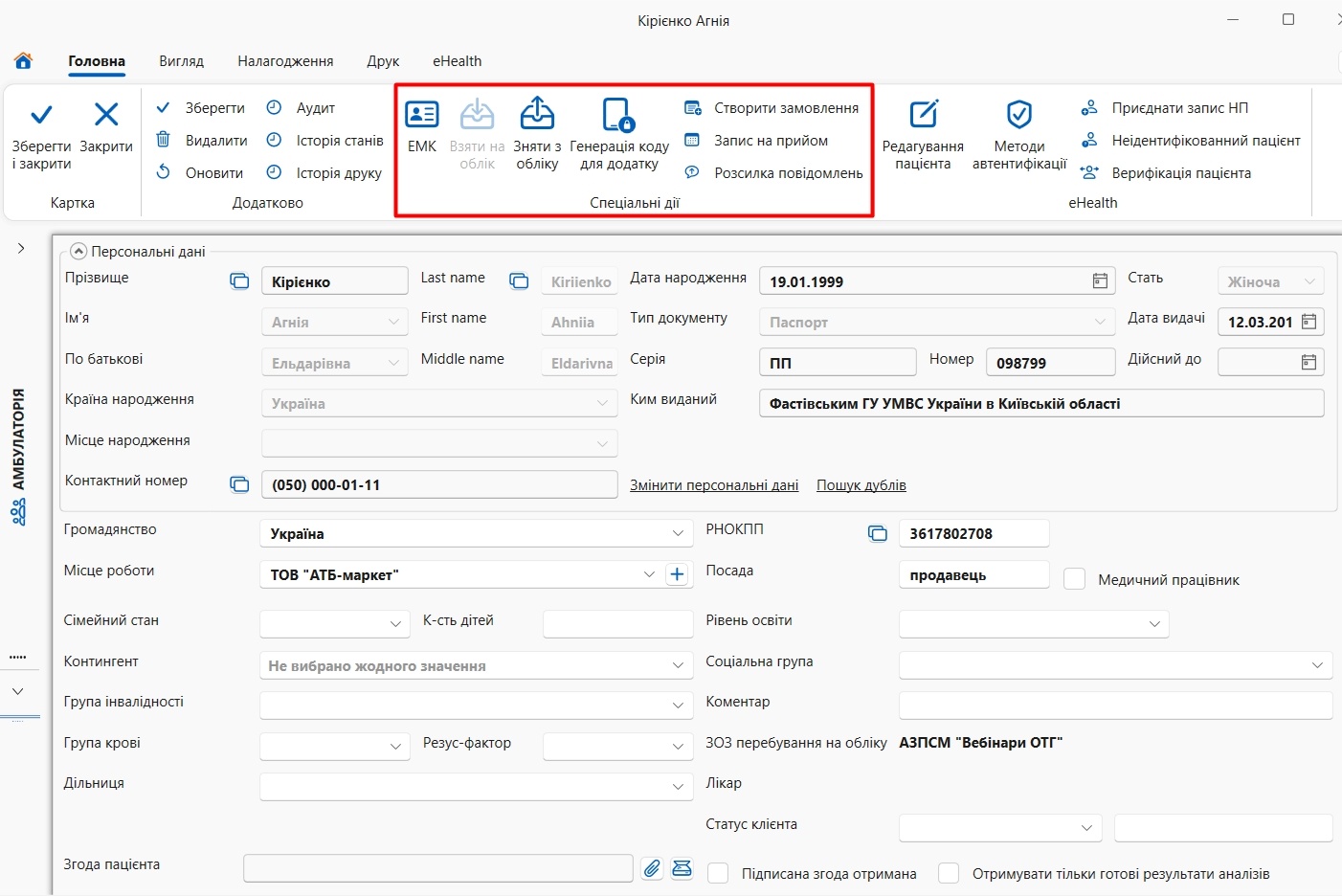Screen dimensions: 1342x896
Task: Open the Дійсний до calendar picker
Action: [x=1308, y=362]
